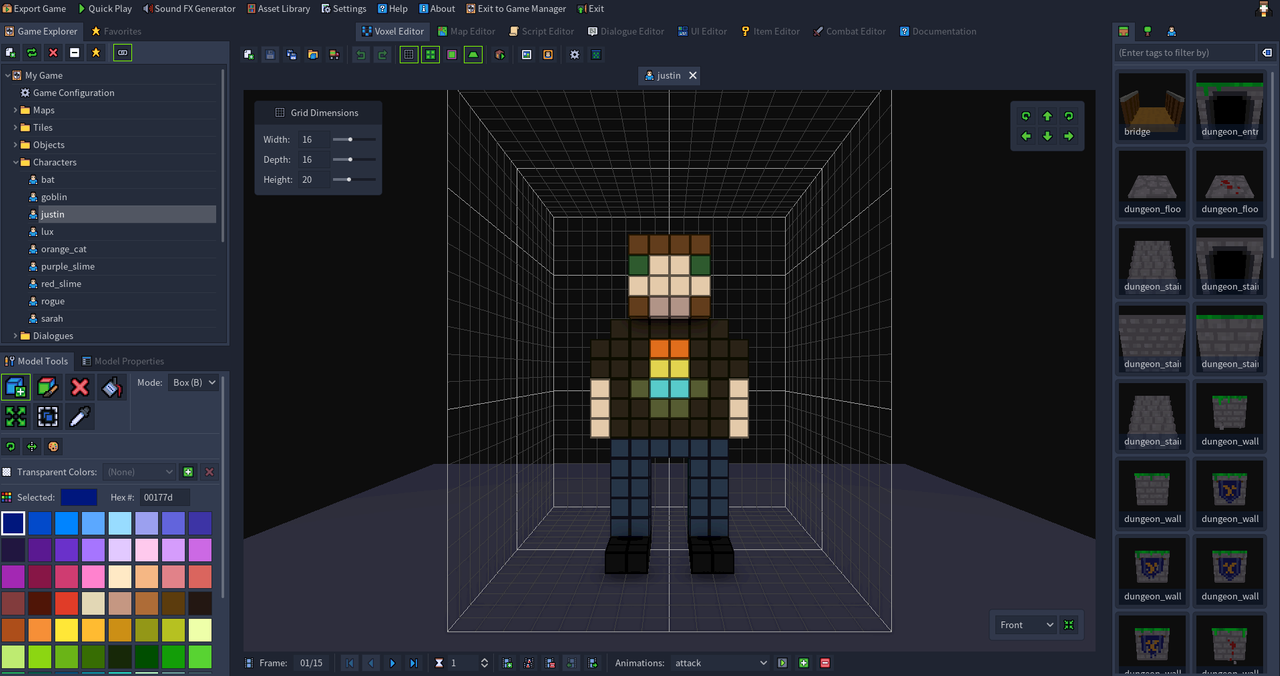Delete the animation with red minus
Viewport: 1280px width, 676px height.
pyautogui.click(x=825, y=663)
